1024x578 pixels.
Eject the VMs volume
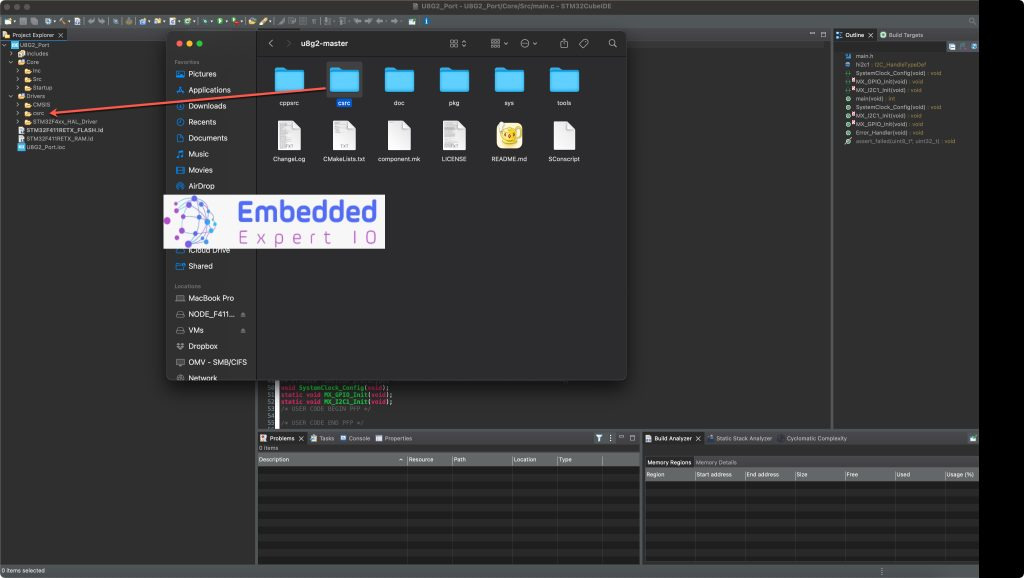click(243, 330)
